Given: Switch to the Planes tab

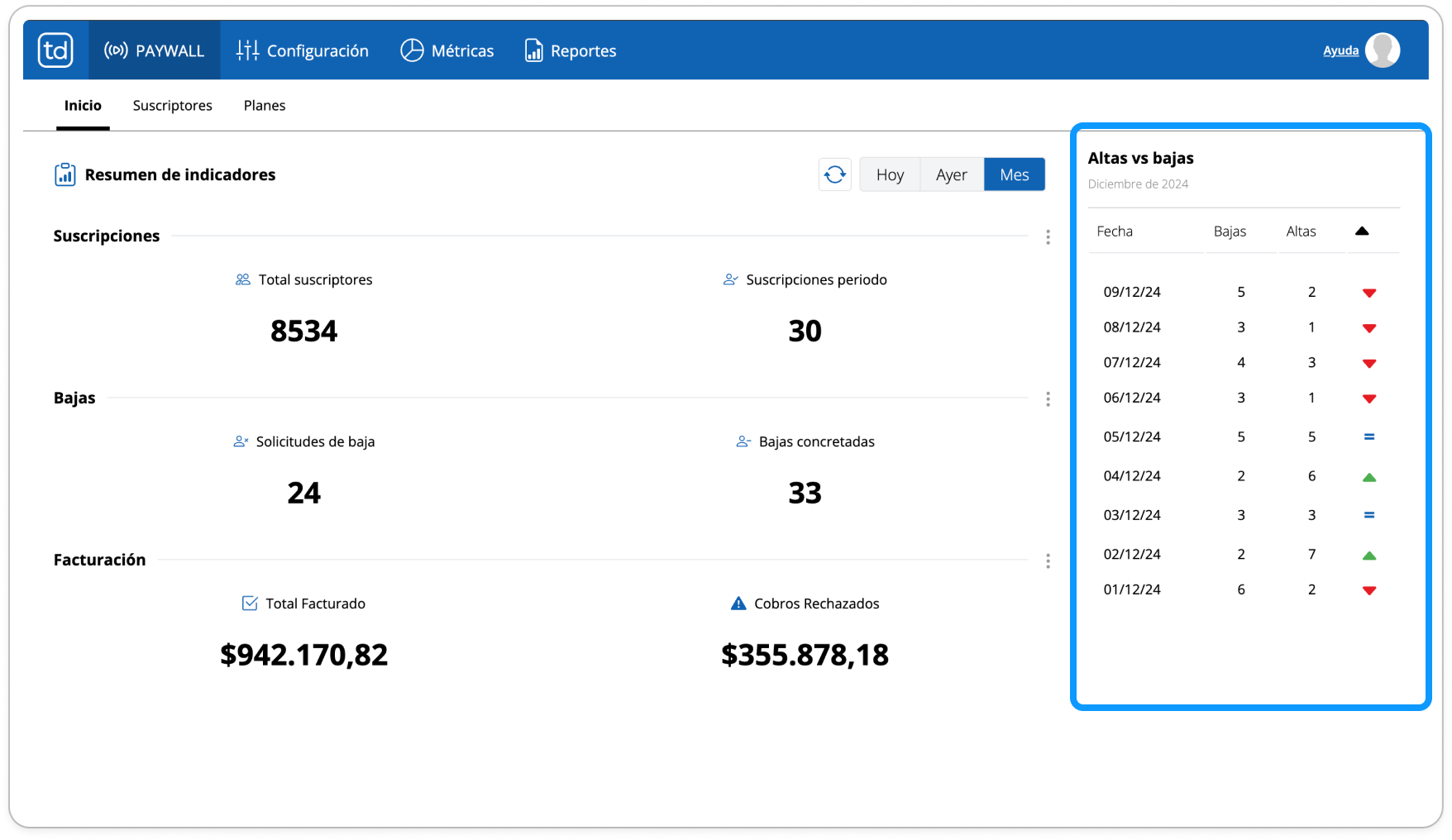Looking at the screenshot, I should pyautogui.click(x=265, y=106).
